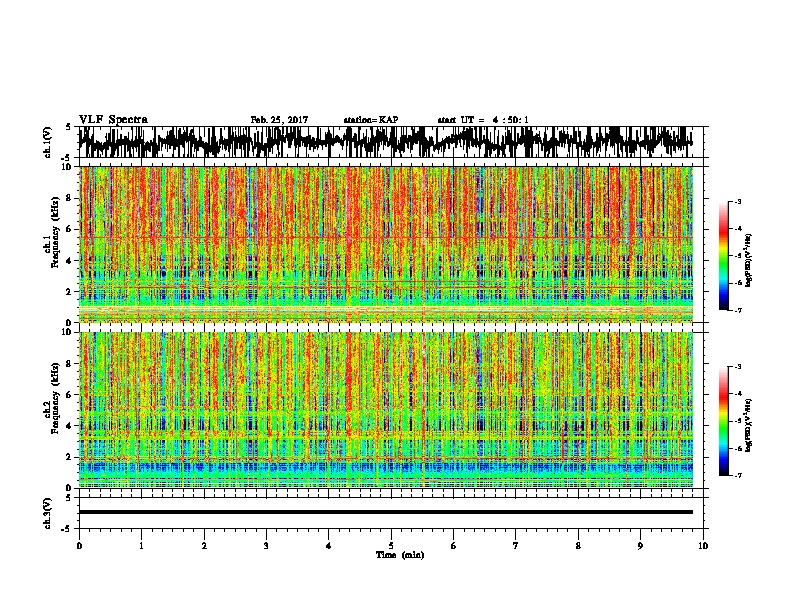Screen dimensions: 792x612
Task: Click the "VLF Spectra" title text
Action: click(x=113, y=120)
